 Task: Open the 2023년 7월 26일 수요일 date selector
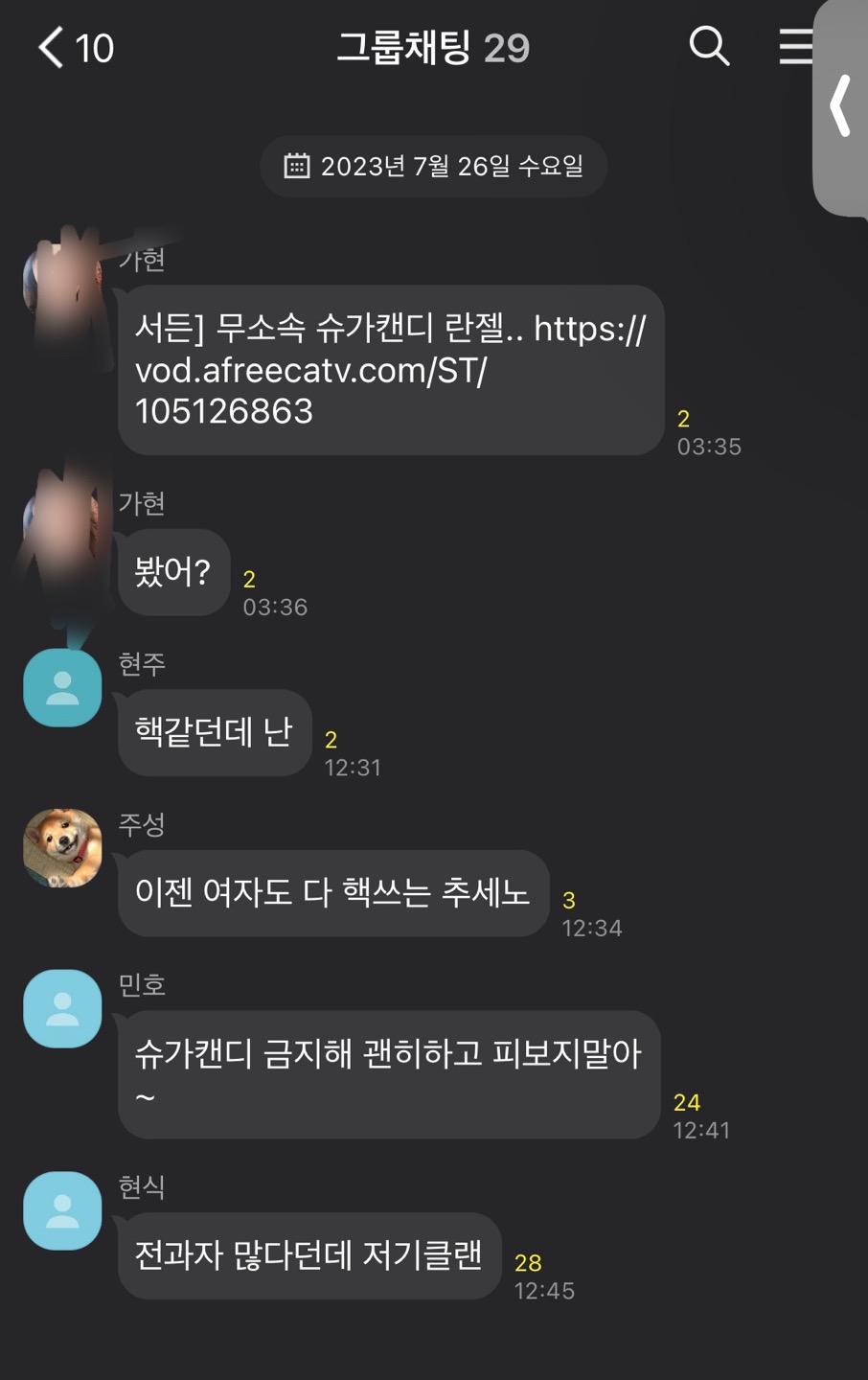click(433, 166)
